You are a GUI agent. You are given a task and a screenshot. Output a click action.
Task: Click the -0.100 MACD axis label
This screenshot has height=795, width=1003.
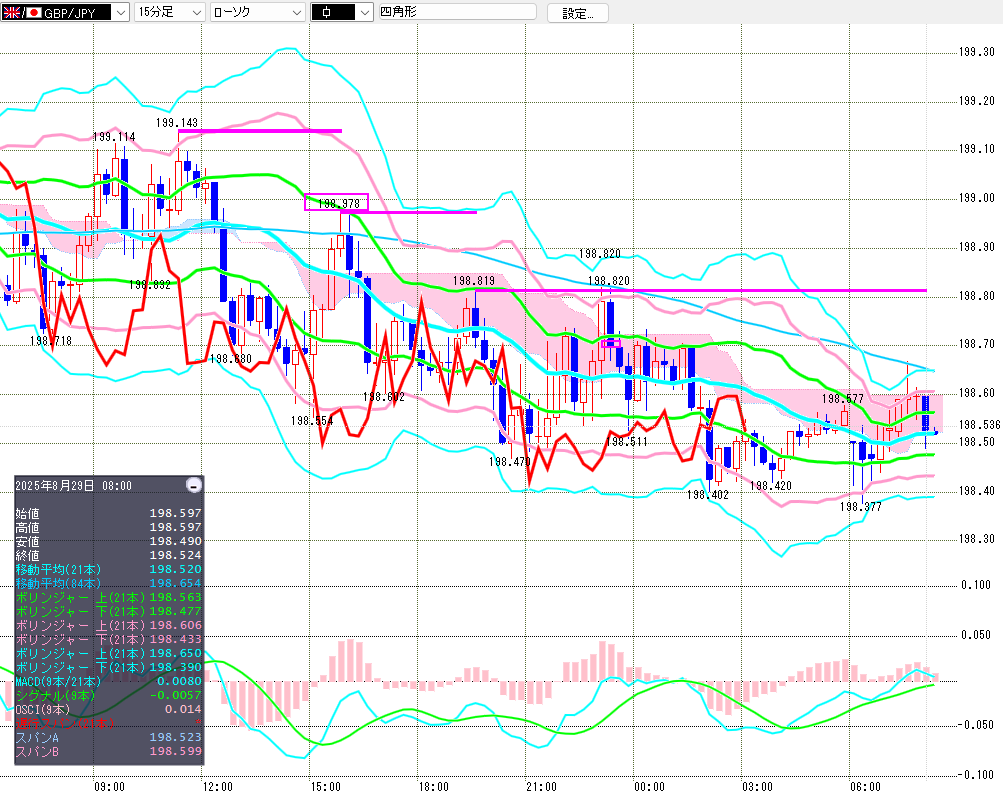pyautogui.click(x=975, y=775)
